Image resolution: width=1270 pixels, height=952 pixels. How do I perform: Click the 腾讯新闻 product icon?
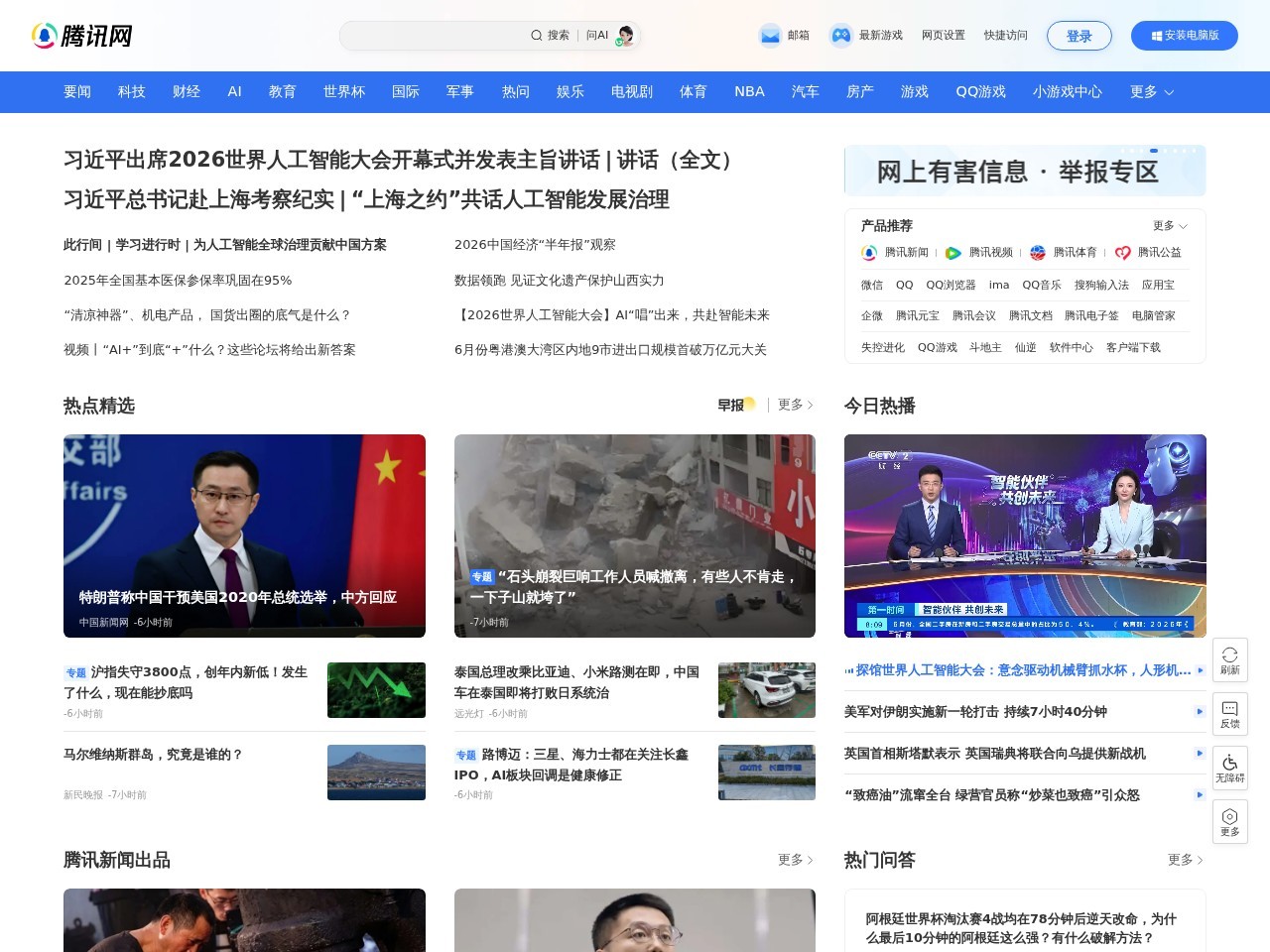[x=869, y=253]
